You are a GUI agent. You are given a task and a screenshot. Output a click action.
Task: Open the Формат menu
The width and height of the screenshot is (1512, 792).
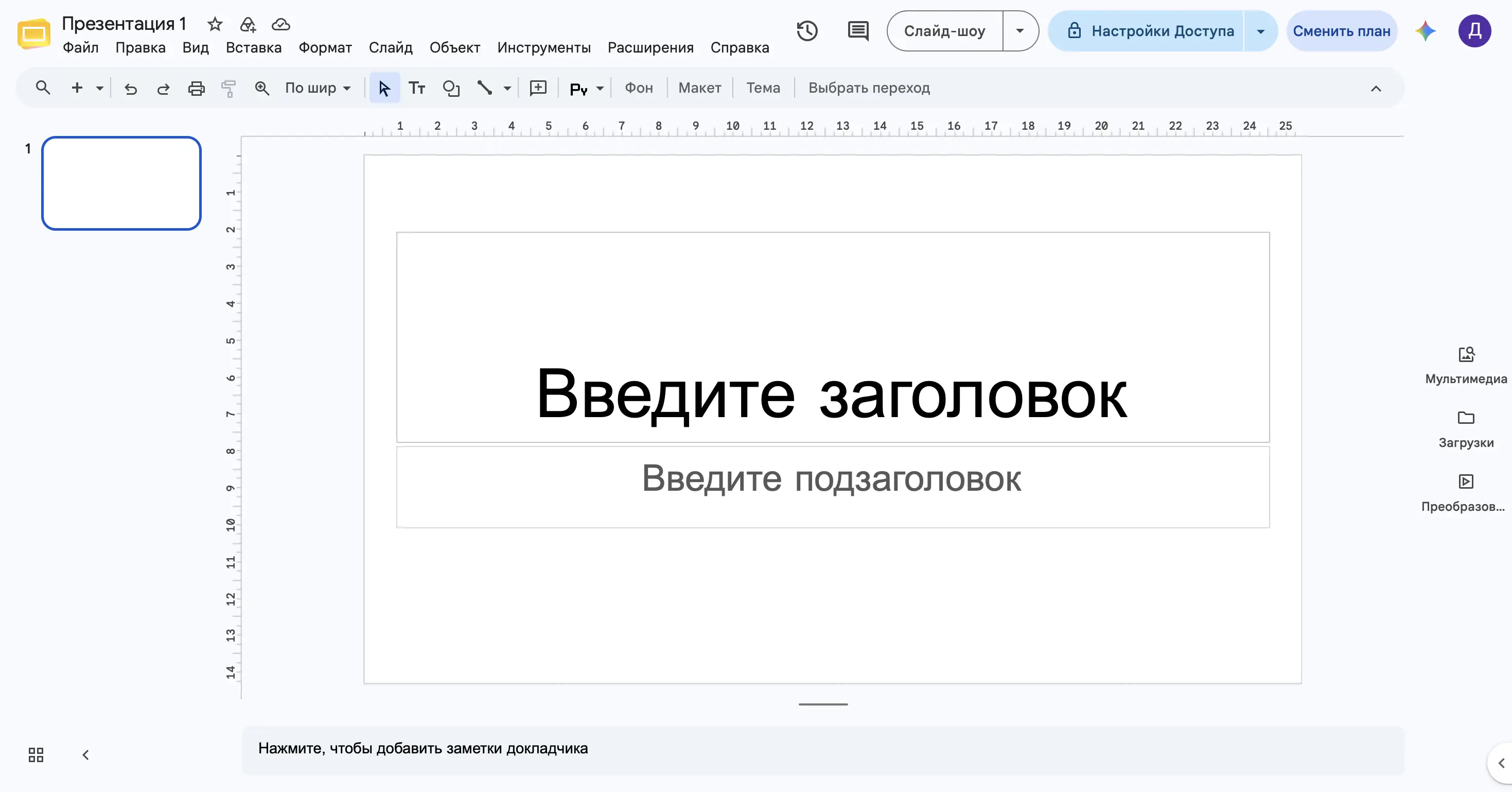pos(325,47)
